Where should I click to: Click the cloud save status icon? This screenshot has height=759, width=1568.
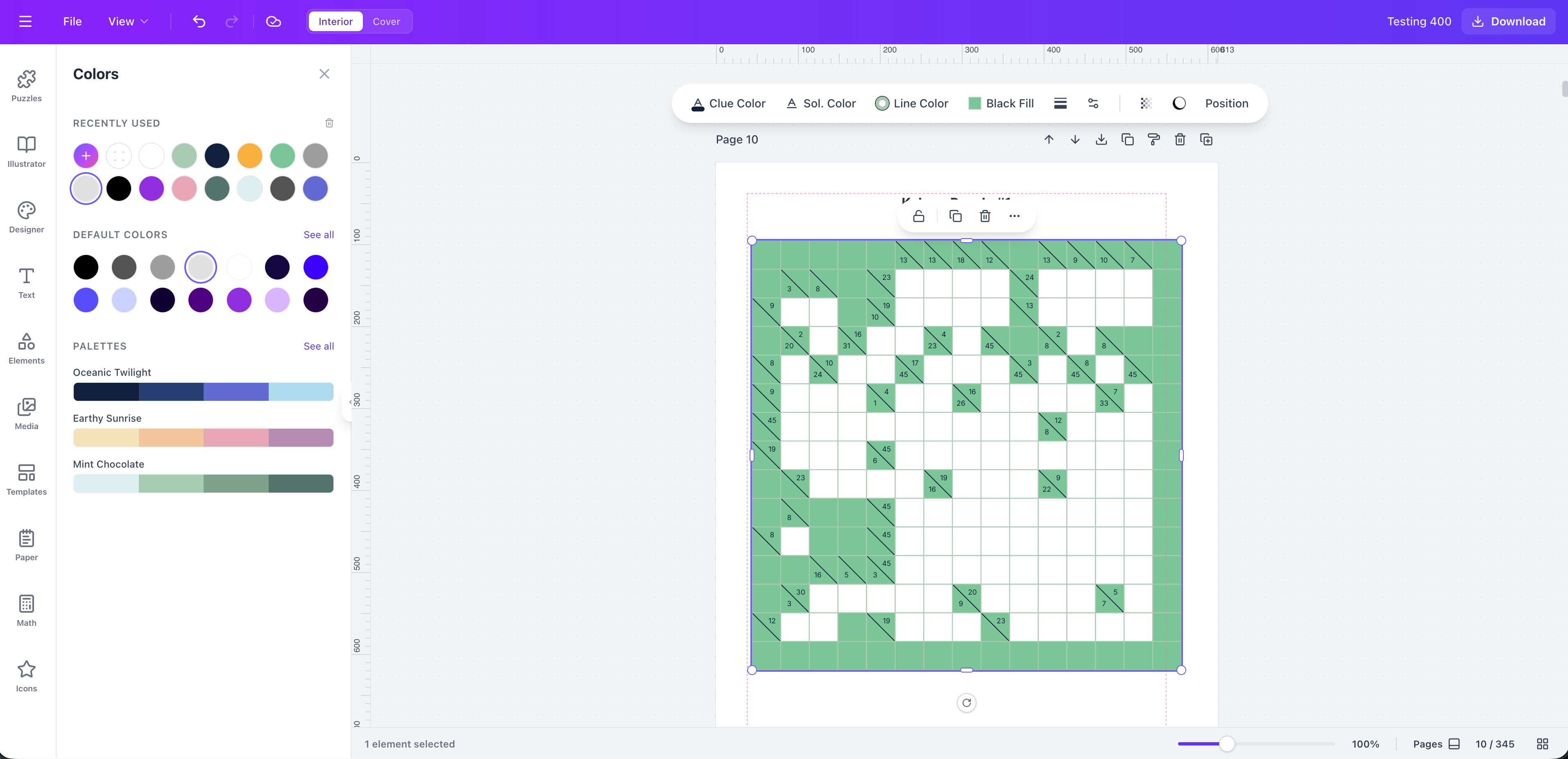tap(273, 21)
